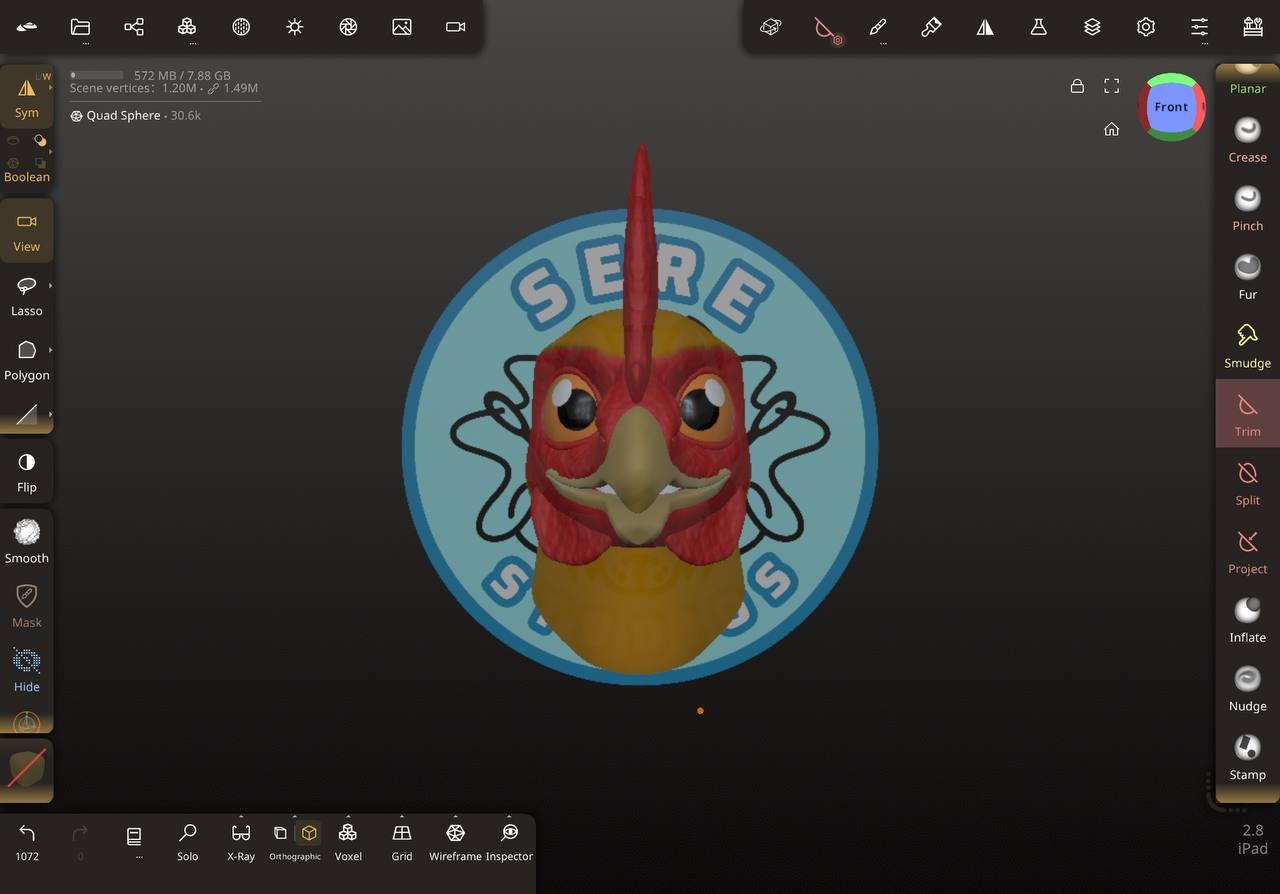1280x894 pixels.
Task: Toggle X-Ray mode
Action: (241, 840)
